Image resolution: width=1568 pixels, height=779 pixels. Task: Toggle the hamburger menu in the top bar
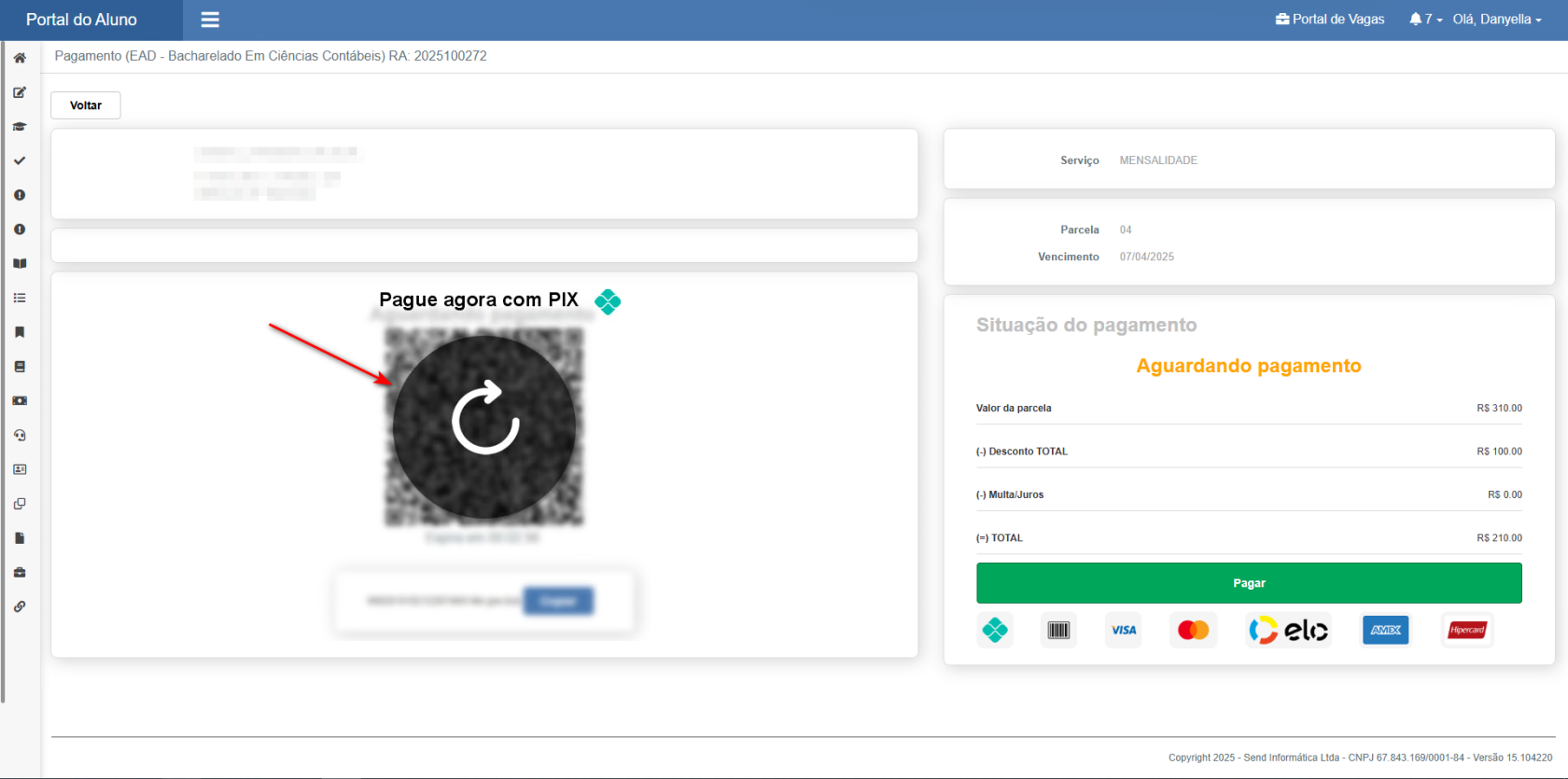coord(210,20)
